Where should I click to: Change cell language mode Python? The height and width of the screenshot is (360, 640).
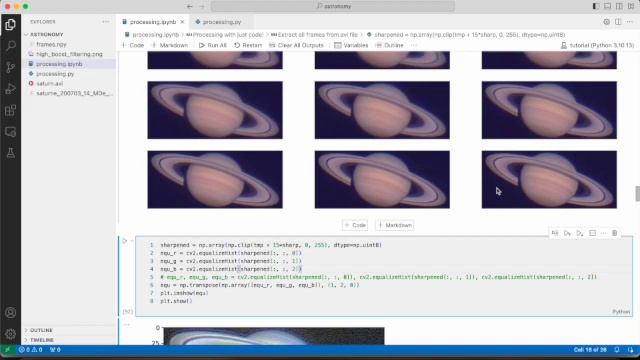point(621,312)
